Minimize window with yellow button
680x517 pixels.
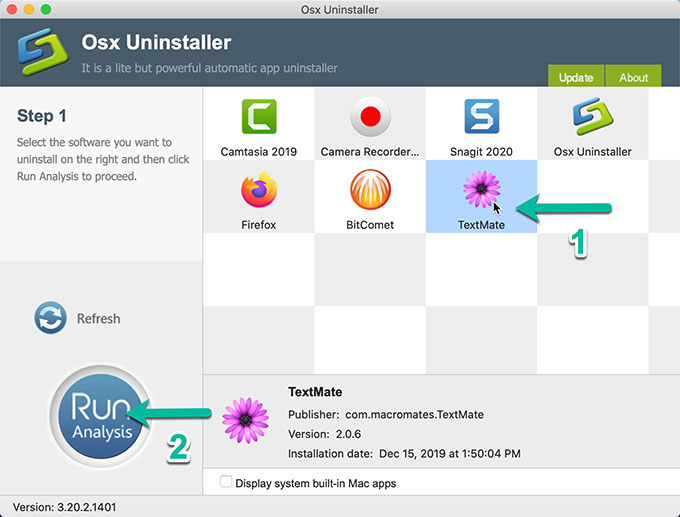click(x=29, y=9)
